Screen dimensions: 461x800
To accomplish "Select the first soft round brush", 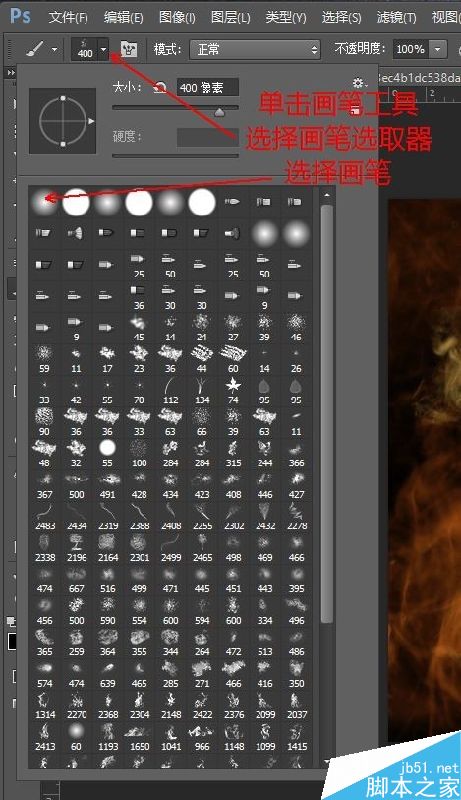I will coord(44,202).
